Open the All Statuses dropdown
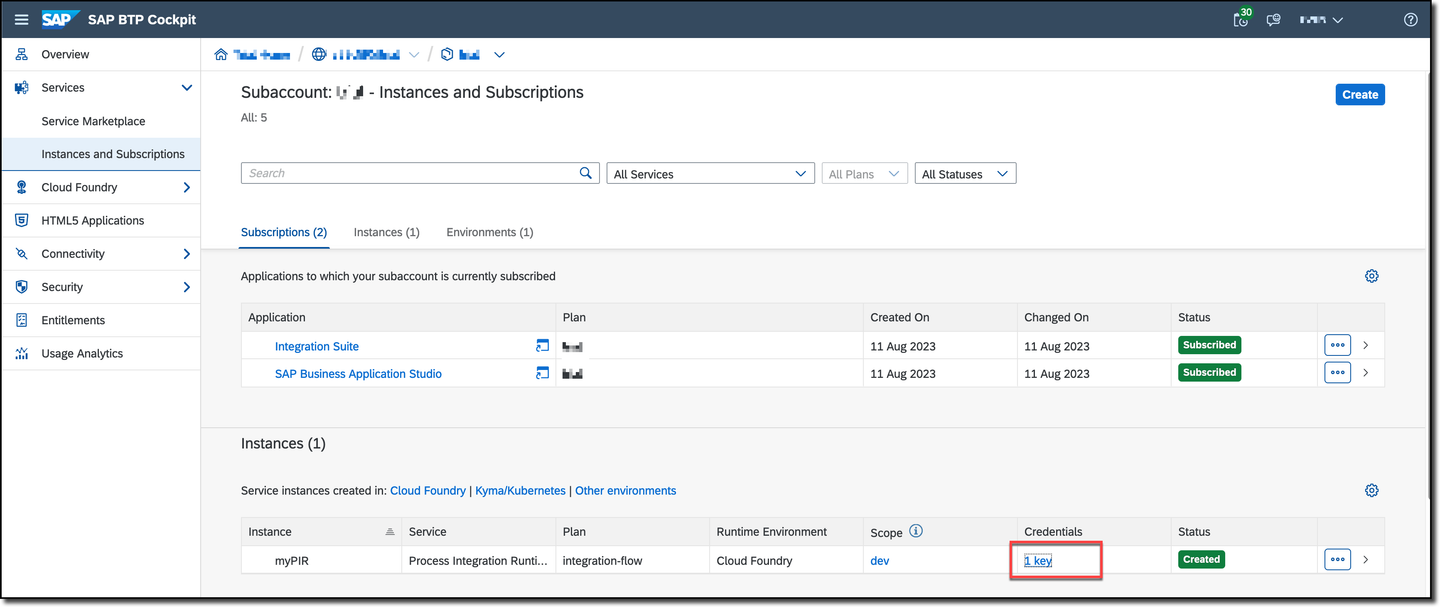This screenshot has width=1440, height=607. click(x=966, y=174)
